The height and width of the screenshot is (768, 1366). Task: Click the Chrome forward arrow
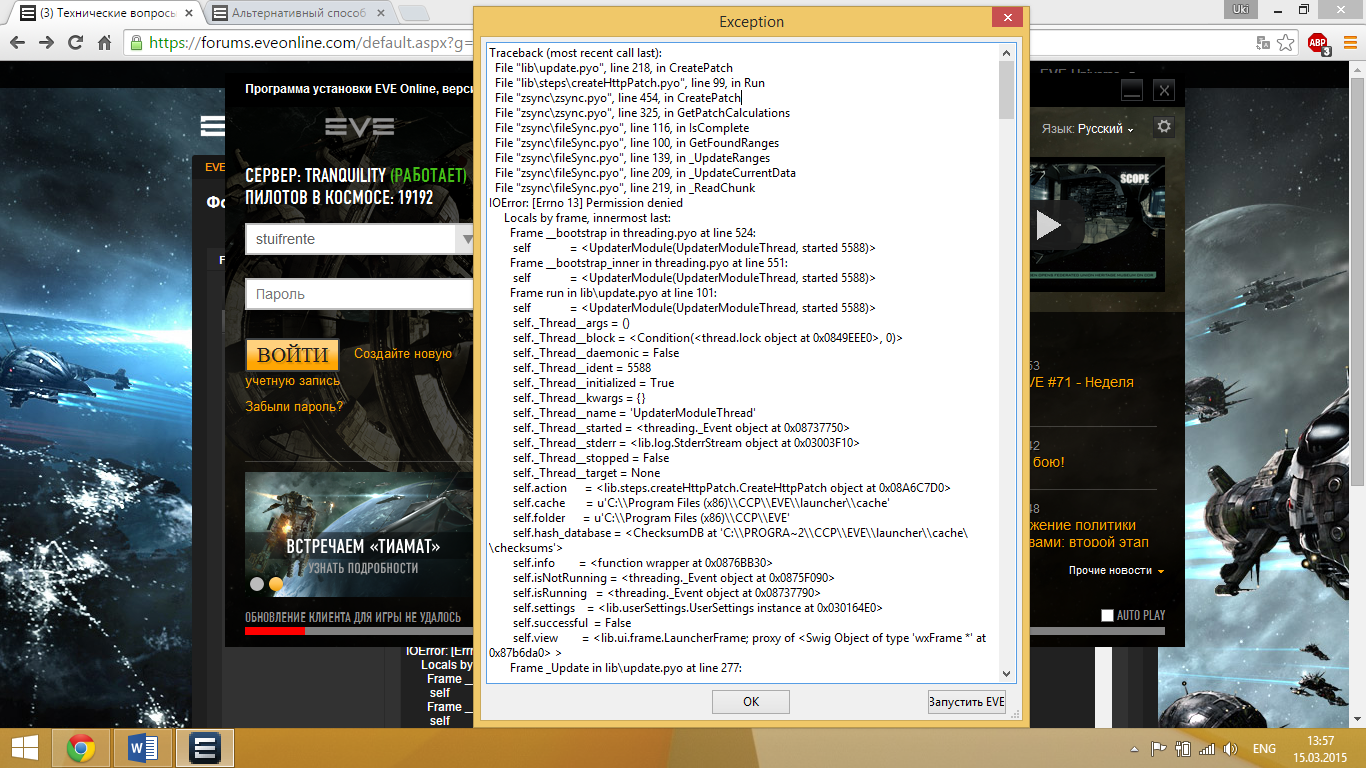[46, 43]
